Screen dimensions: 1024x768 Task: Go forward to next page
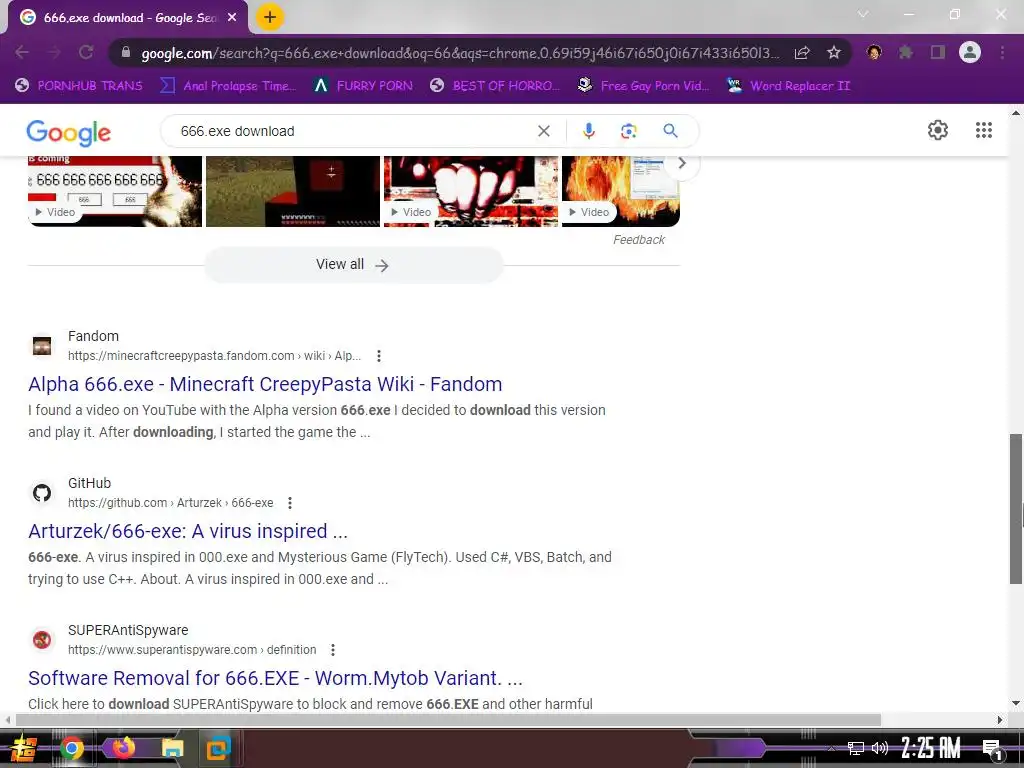(54, 52)
